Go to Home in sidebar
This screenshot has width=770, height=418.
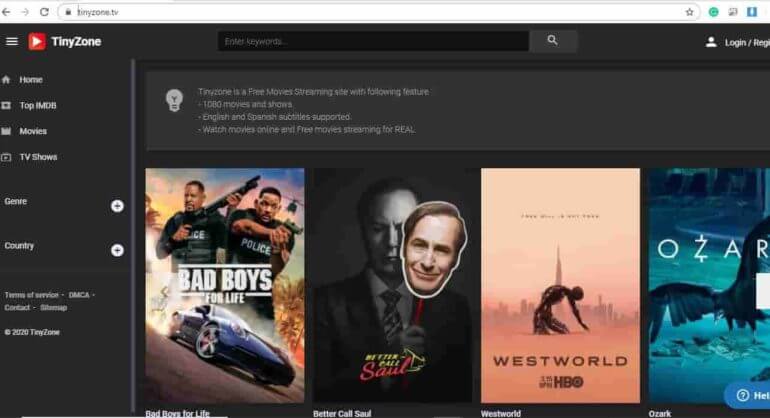(x=31, y=80)
